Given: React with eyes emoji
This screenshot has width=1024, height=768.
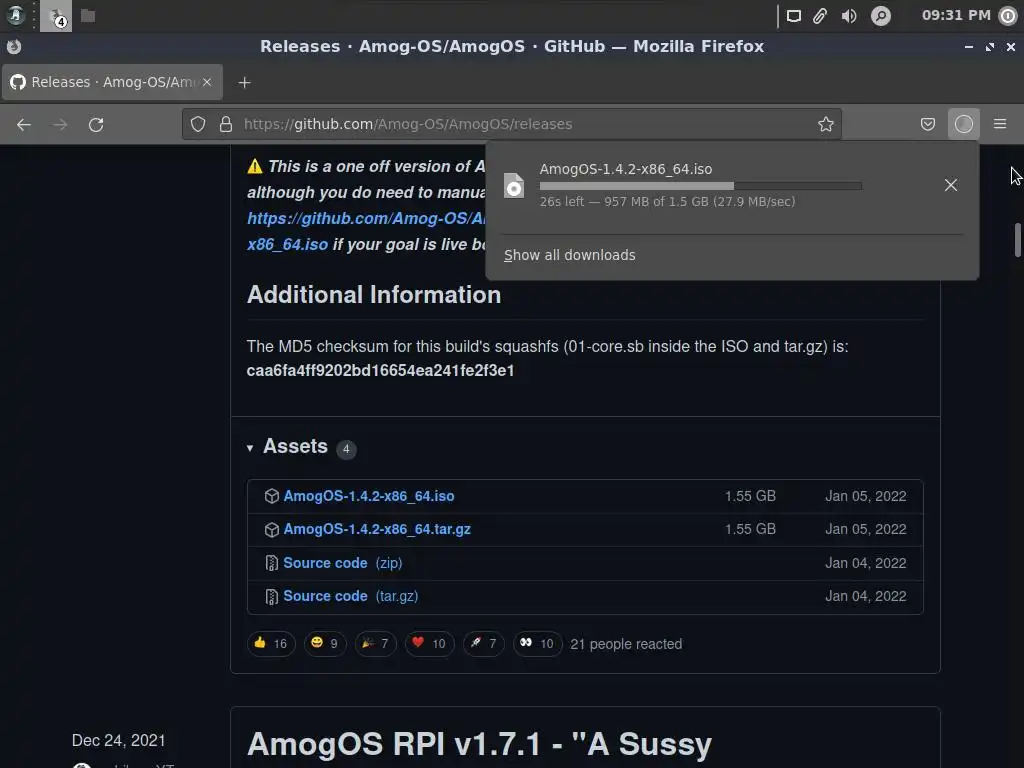Looking at the screenshot, I should (537, 644).
